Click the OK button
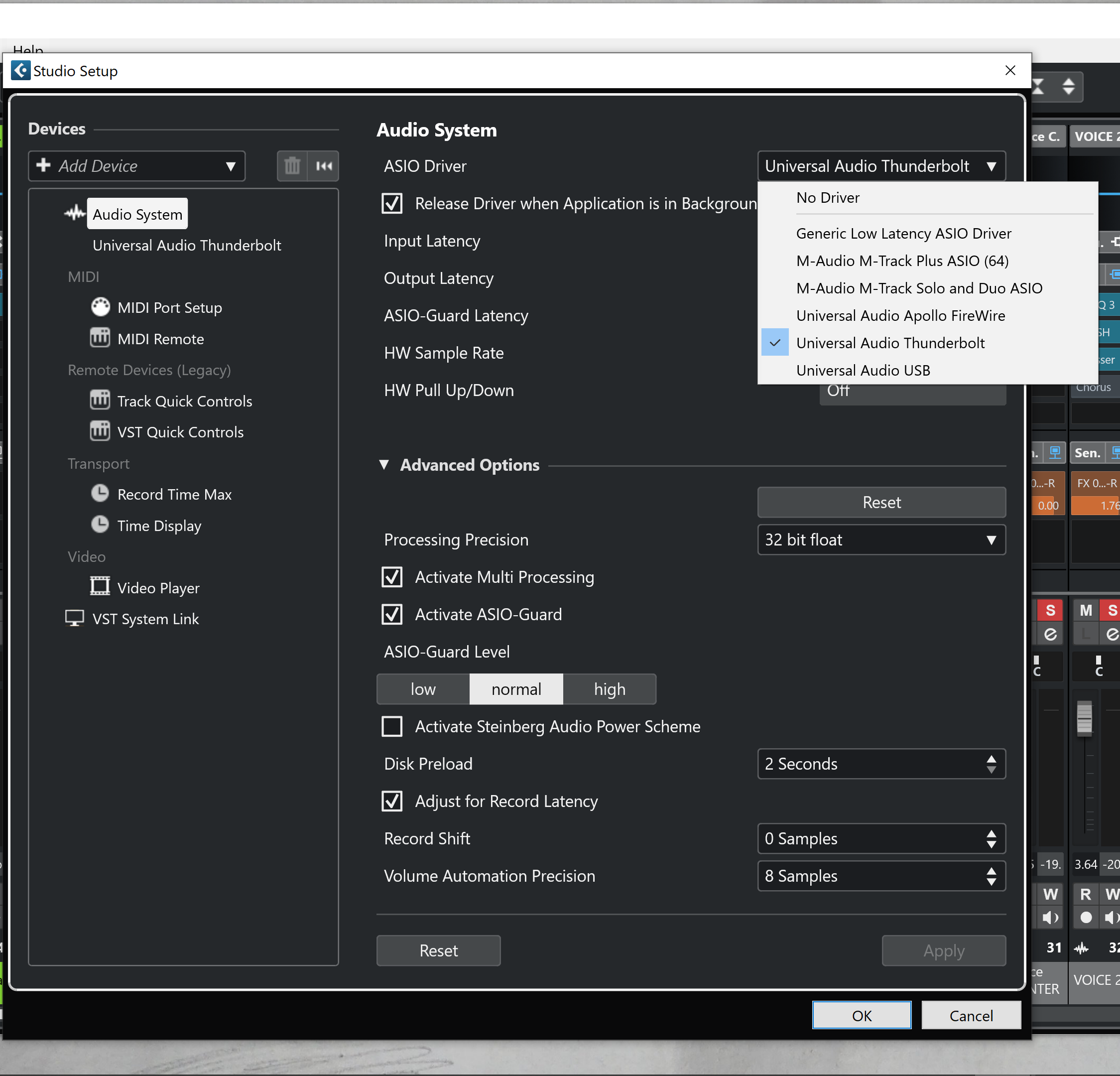1120x1076 pixels. click(x=861, y=1015)
